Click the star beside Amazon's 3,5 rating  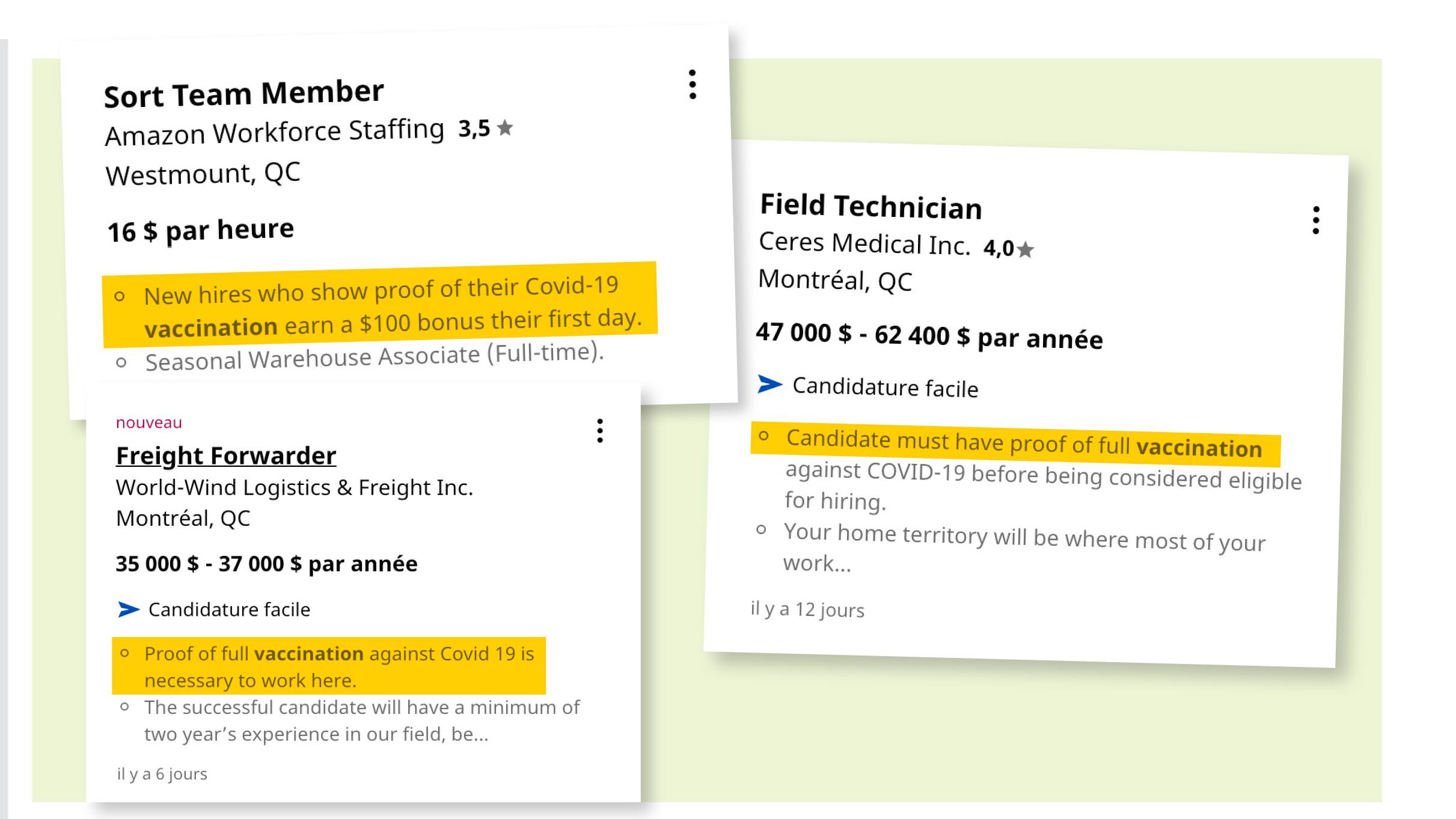coord(506,128)
